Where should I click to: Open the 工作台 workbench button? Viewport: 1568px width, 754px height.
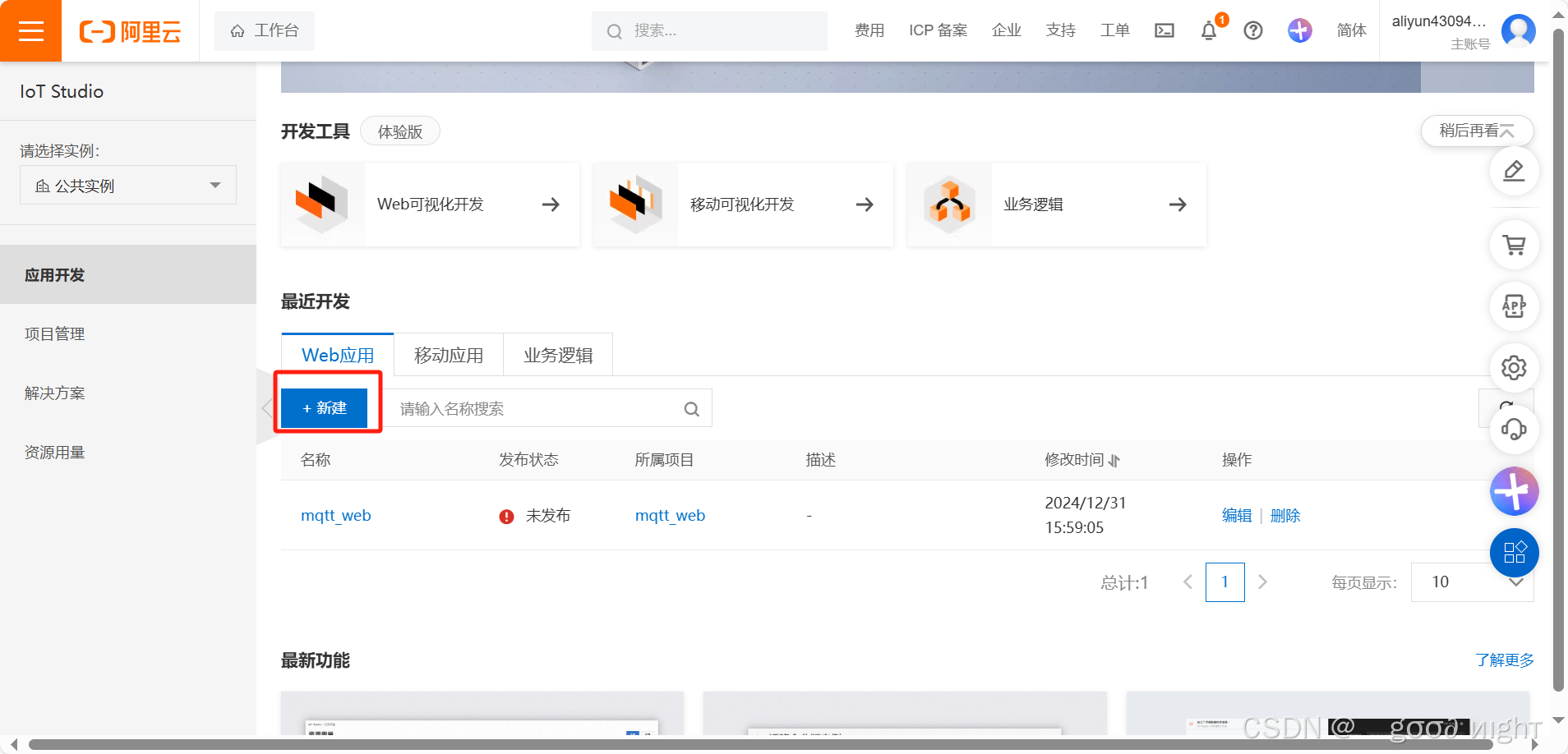265,31
